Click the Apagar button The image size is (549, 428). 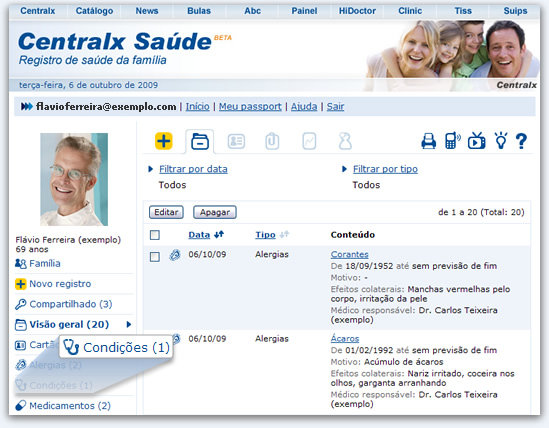click(x=215, y=212)
